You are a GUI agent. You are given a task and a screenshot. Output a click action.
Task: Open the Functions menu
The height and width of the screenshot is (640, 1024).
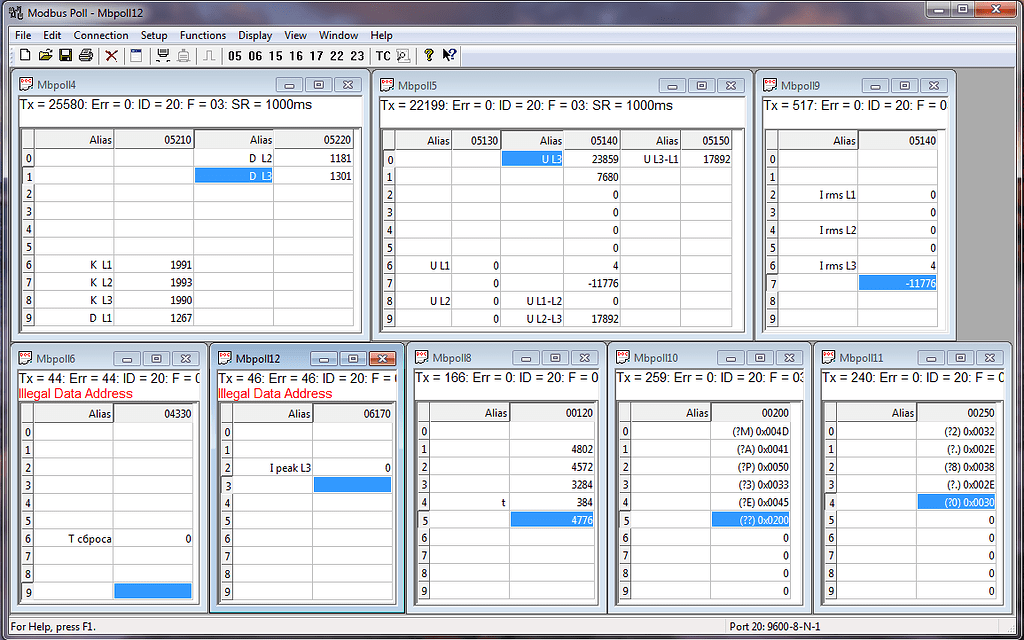pos(203,35)
